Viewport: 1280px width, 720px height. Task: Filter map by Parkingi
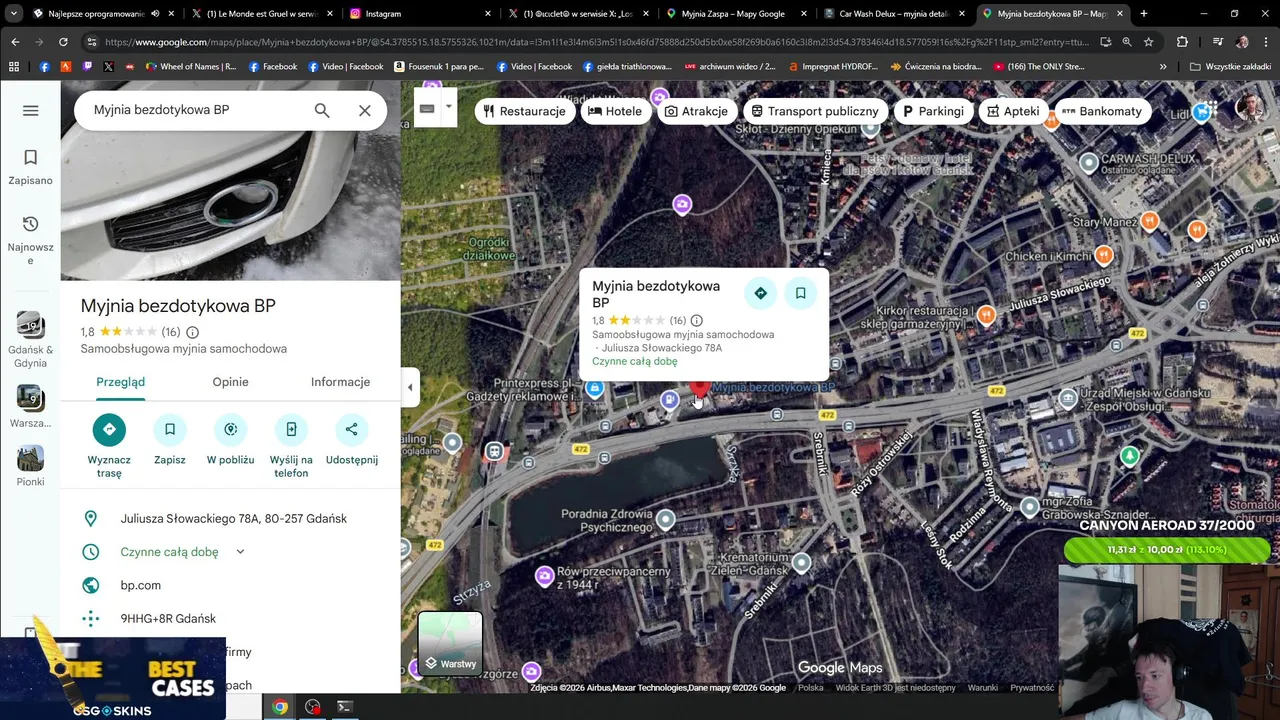[933, 111]
